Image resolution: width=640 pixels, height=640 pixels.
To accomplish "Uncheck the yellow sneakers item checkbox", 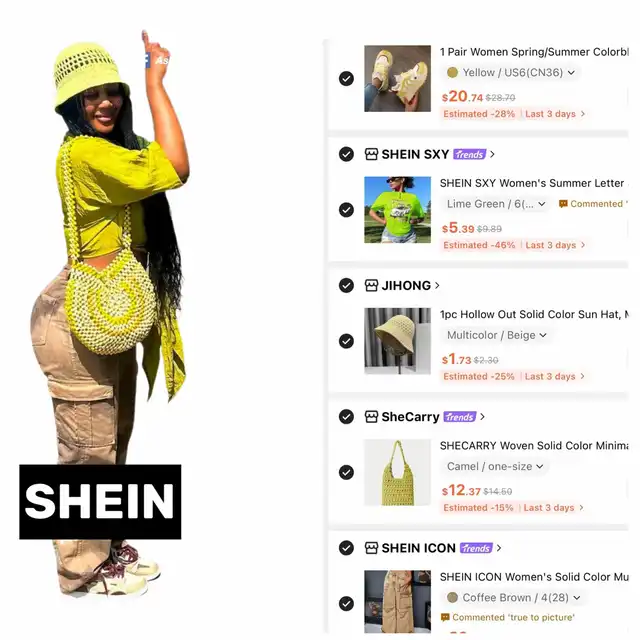I will 346,78.
